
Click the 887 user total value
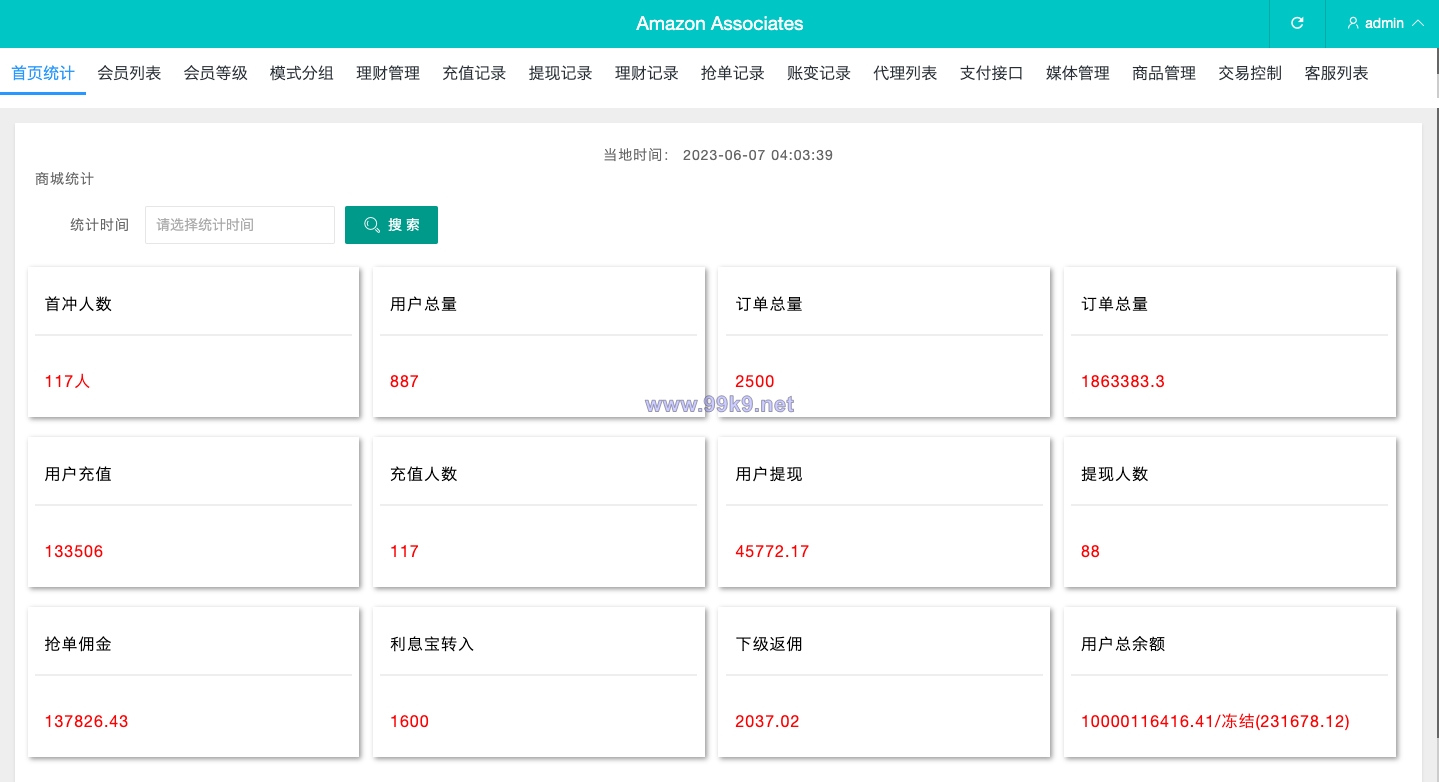click(404, 381)
